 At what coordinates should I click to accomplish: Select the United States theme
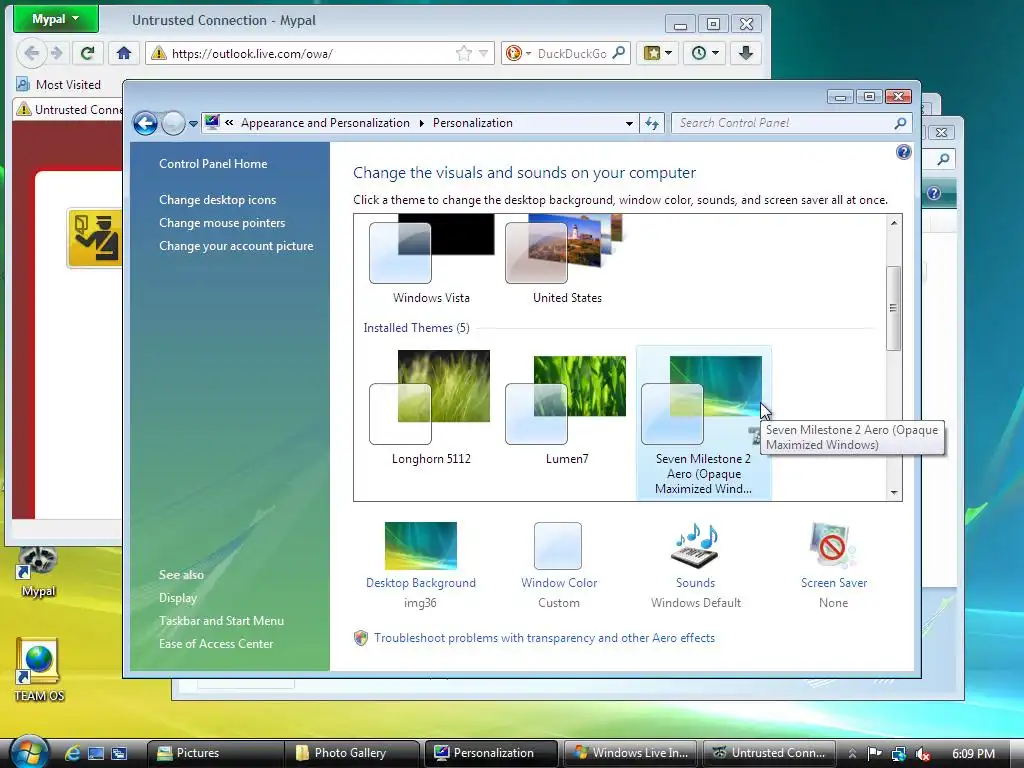(x=567, y=260)
